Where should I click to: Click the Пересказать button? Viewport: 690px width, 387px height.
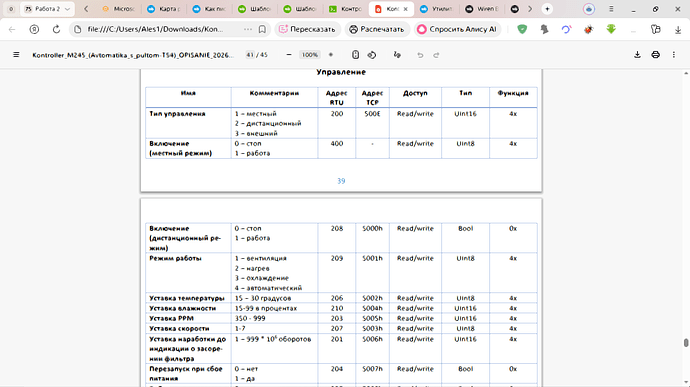308,29
